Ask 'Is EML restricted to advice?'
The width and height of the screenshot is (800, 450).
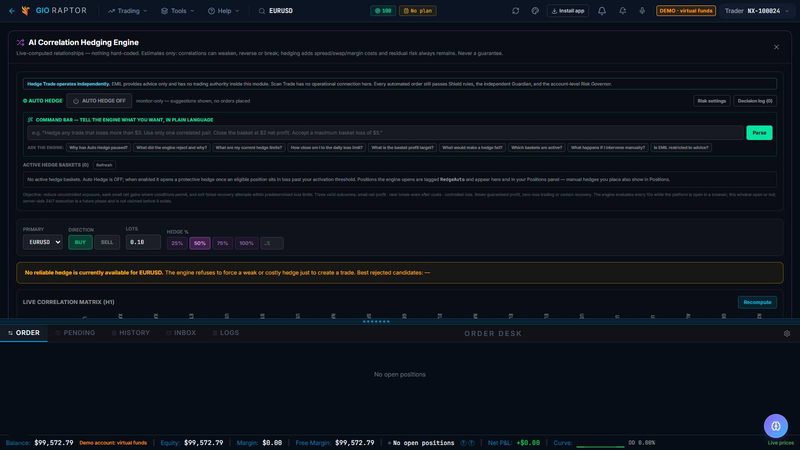click(681, 147)
